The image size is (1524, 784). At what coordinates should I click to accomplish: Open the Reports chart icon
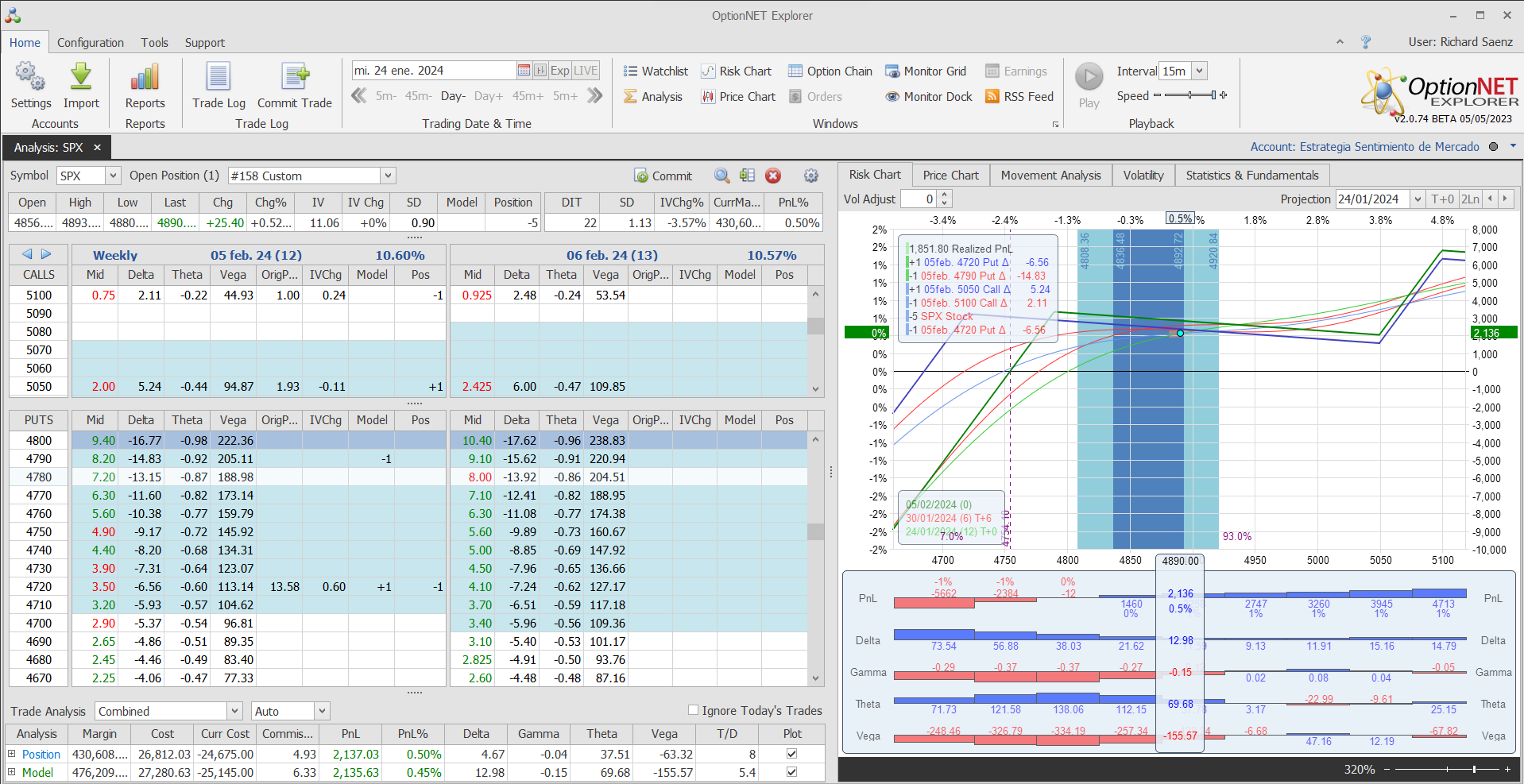(145, 78)
